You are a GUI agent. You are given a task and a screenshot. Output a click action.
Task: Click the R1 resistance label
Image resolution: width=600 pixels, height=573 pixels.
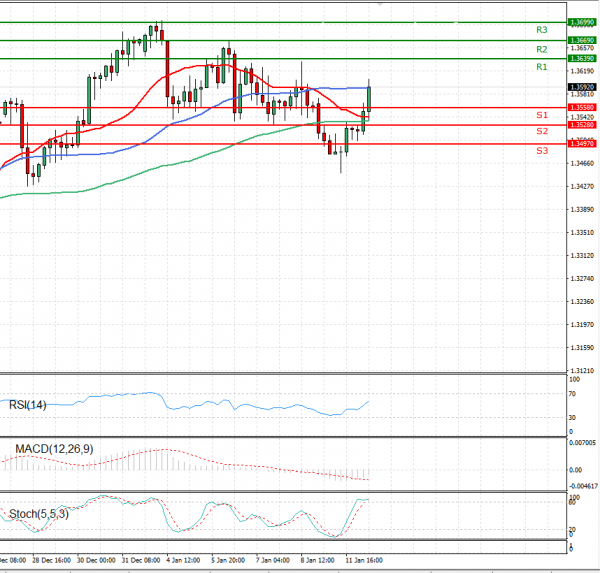pos(541,67)
